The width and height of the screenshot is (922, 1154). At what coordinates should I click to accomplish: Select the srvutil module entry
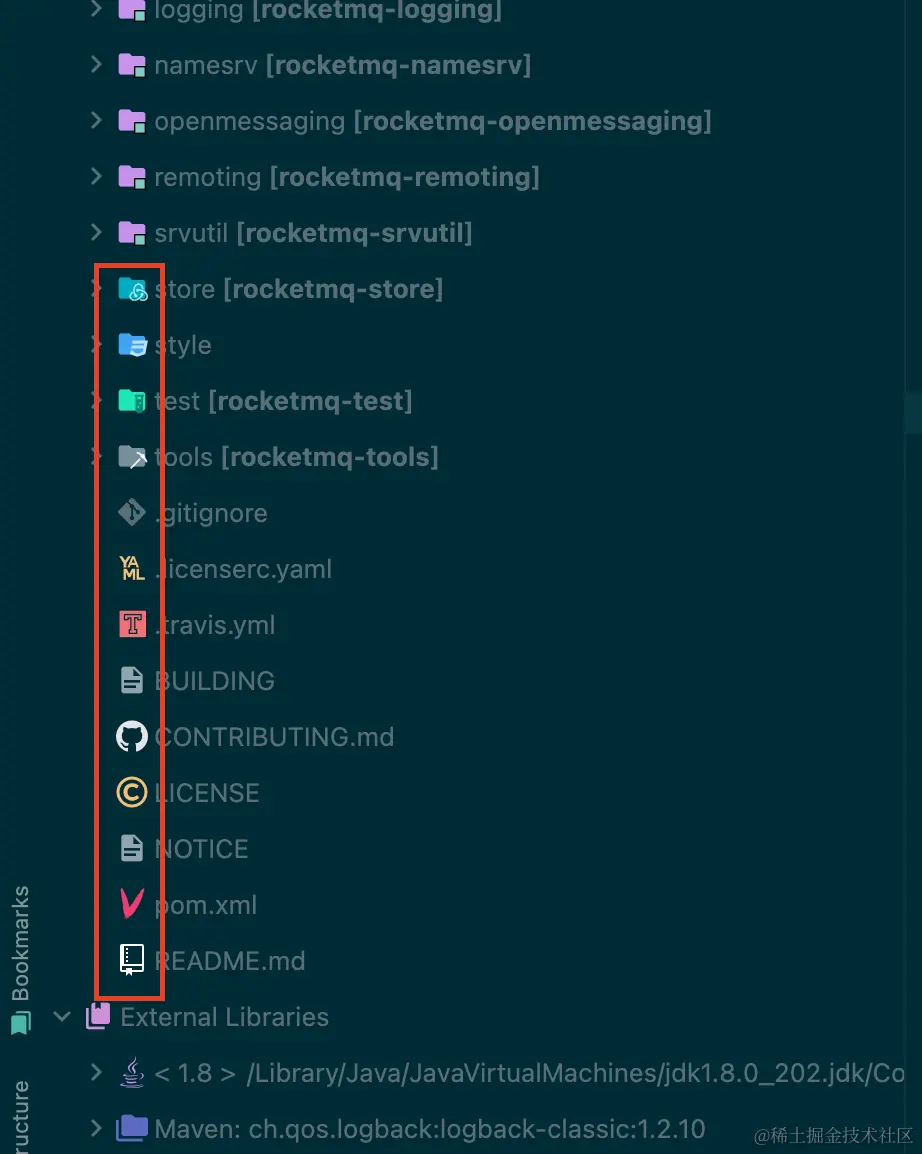click(312, 233)
